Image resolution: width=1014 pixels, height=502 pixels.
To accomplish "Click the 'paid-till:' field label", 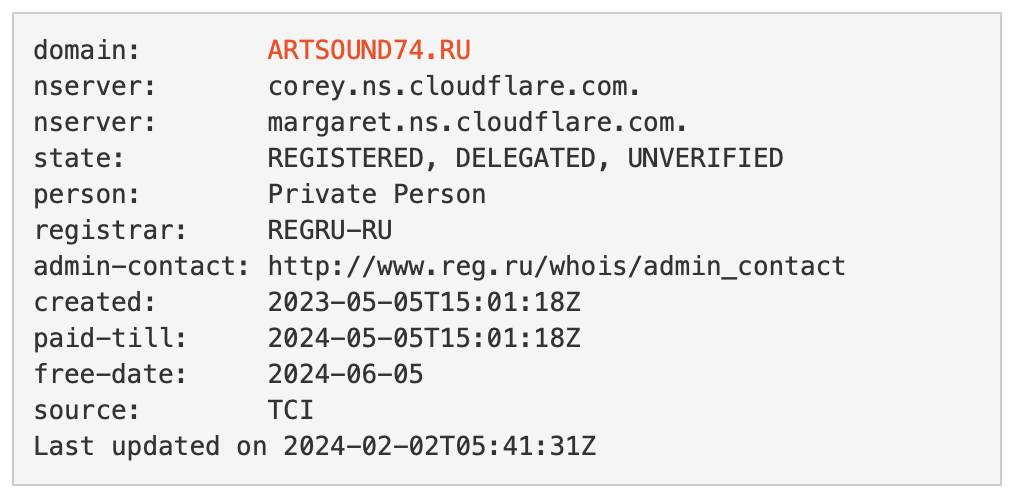I will coord(108,338).
